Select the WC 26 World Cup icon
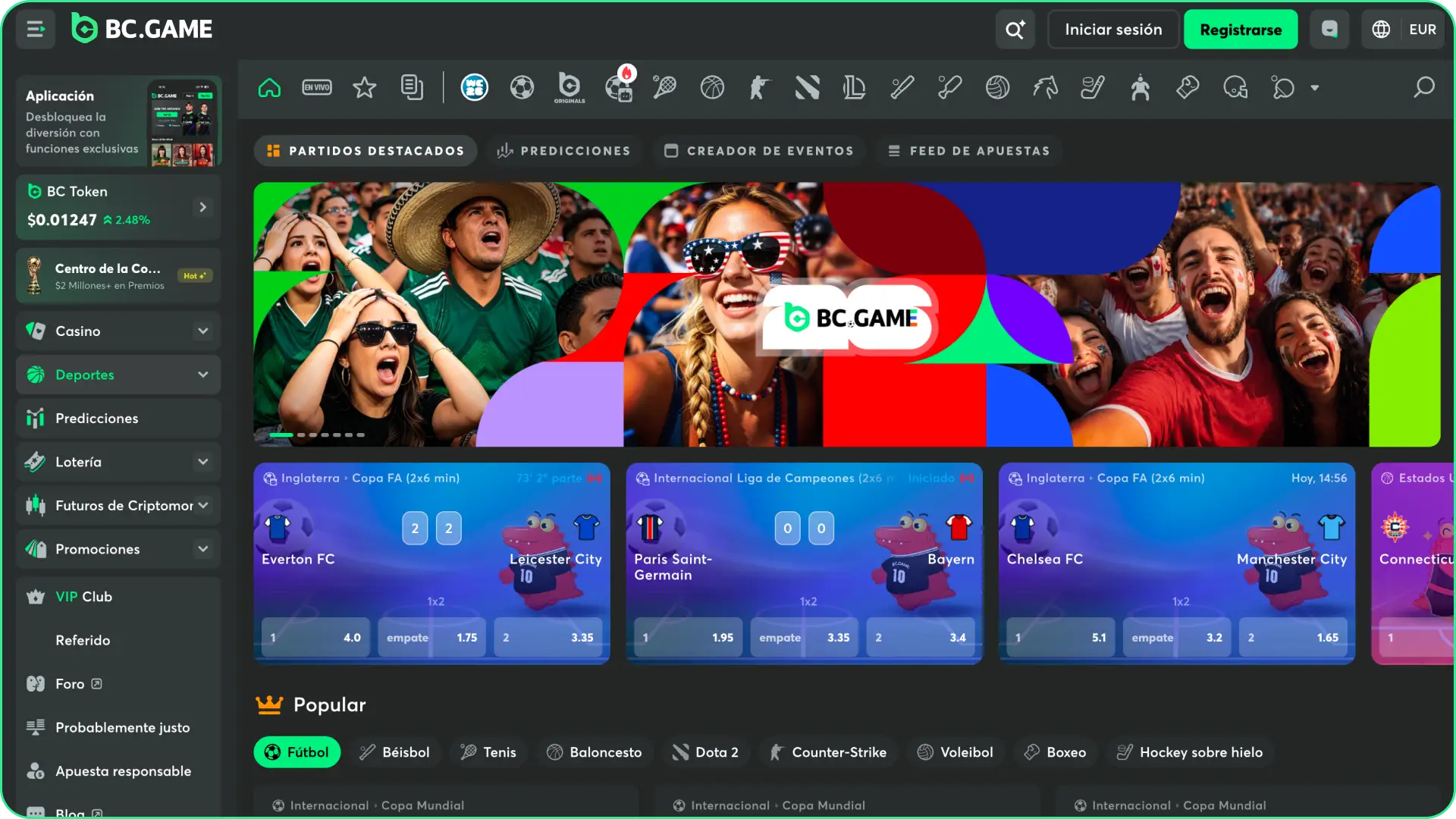The height and width of the screenshot is (819, 1456). click(x=475, y=88)
